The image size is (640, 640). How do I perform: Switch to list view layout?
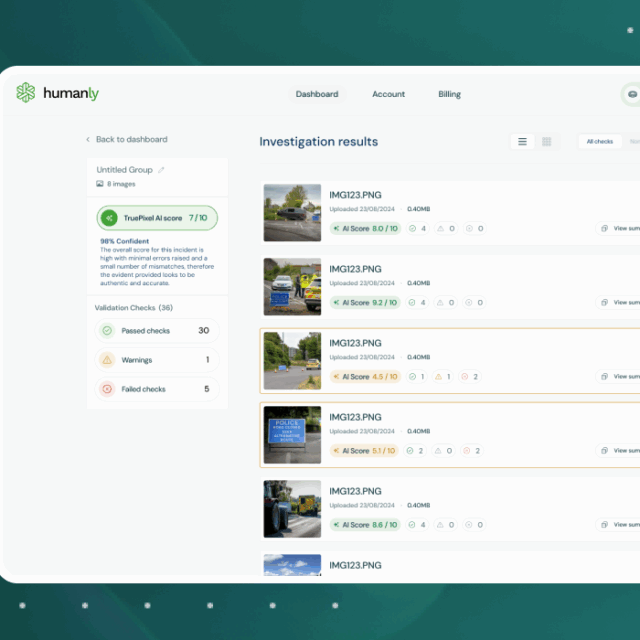[521, 142]
